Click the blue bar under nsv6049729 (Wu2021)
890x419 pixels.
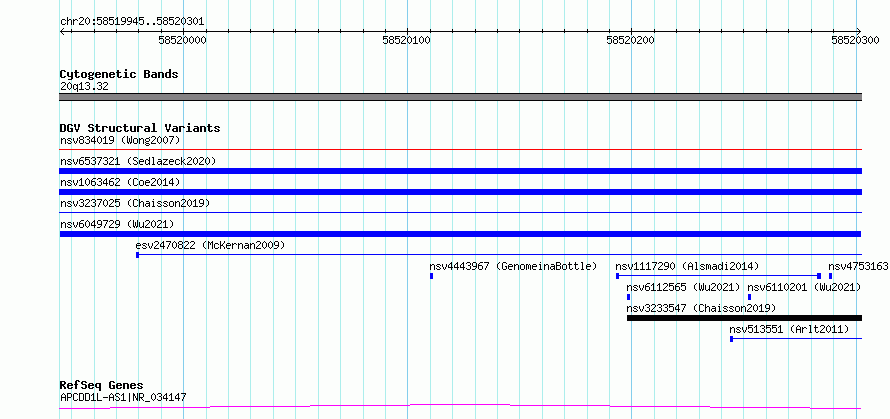pyautogui.click(x=461, y=234)
